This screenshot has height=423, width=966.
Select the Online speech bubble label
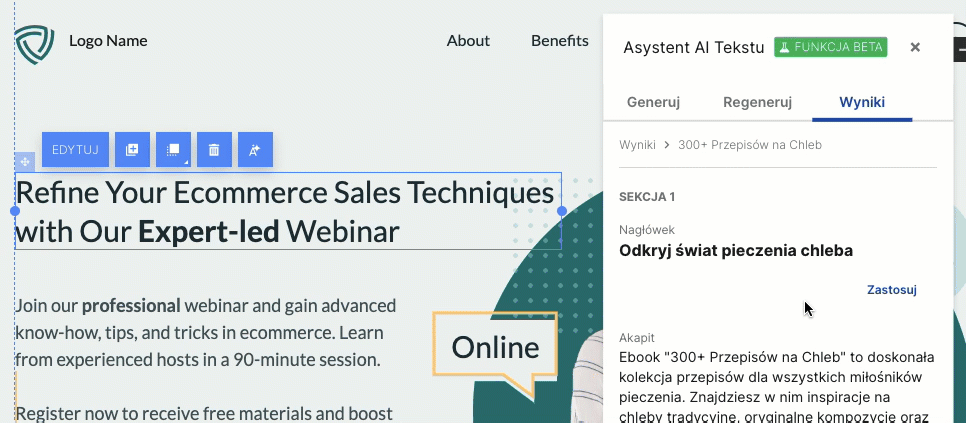(495, 347)
